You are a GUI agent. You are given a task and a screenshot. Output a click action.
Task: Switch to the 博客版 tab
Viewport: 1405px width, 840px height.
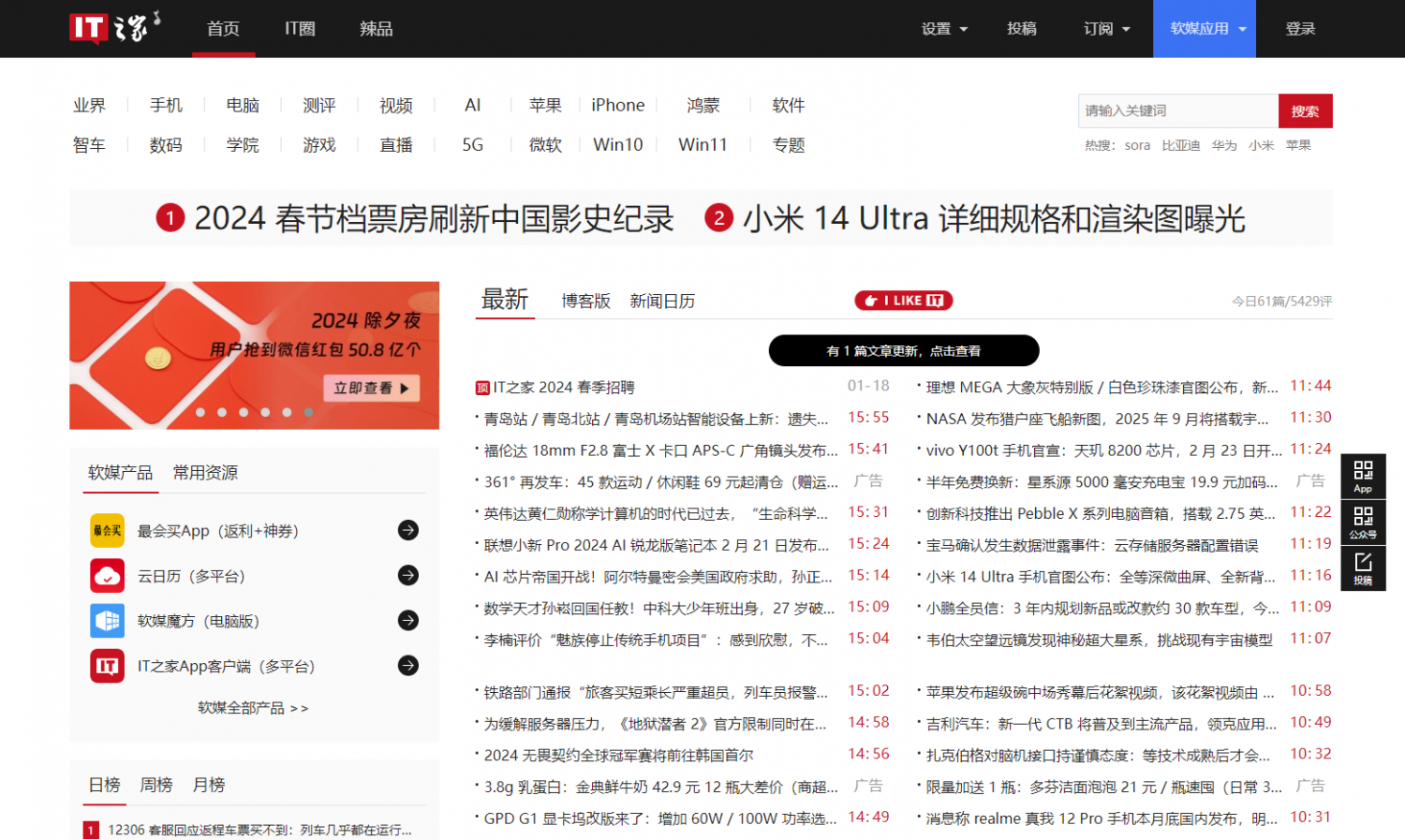coord(586,301)
